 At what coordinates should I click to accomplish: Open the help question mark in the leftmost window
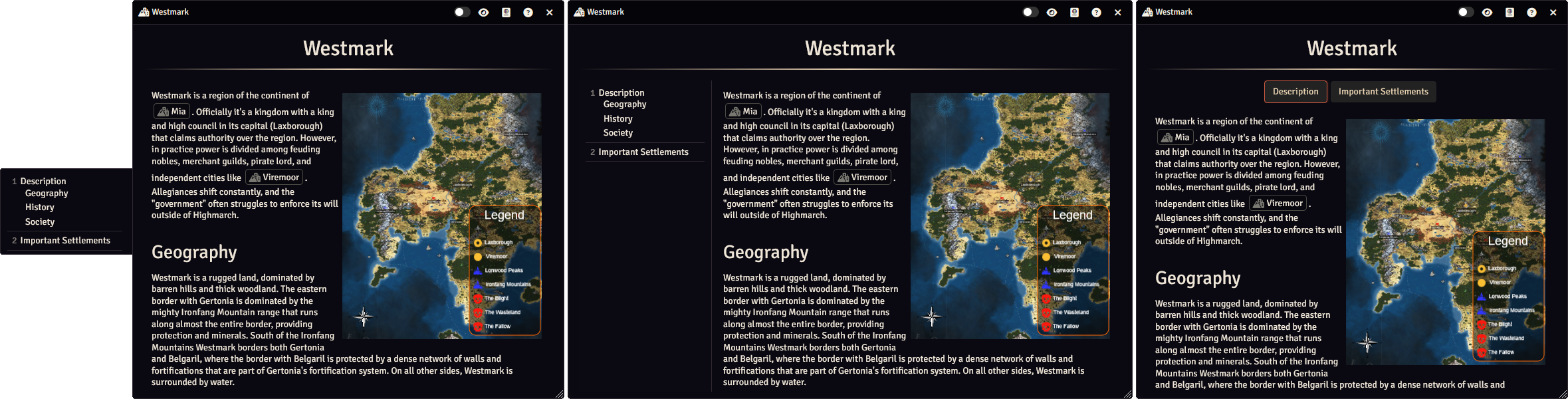coord(528,12)
